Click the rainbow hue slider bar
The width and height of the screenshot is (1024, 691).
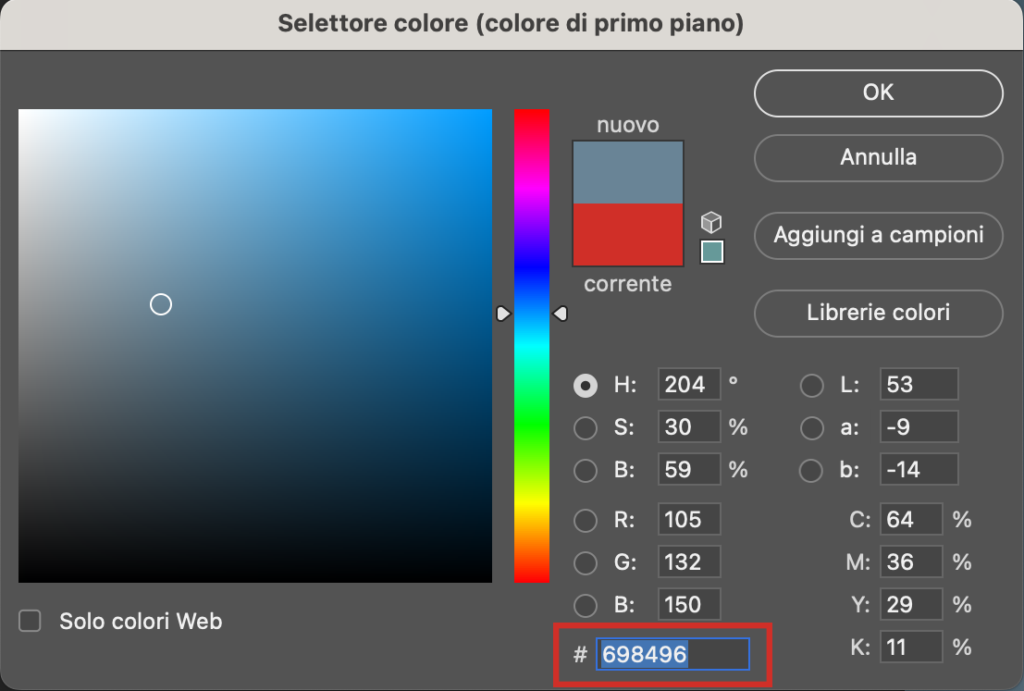532,450
